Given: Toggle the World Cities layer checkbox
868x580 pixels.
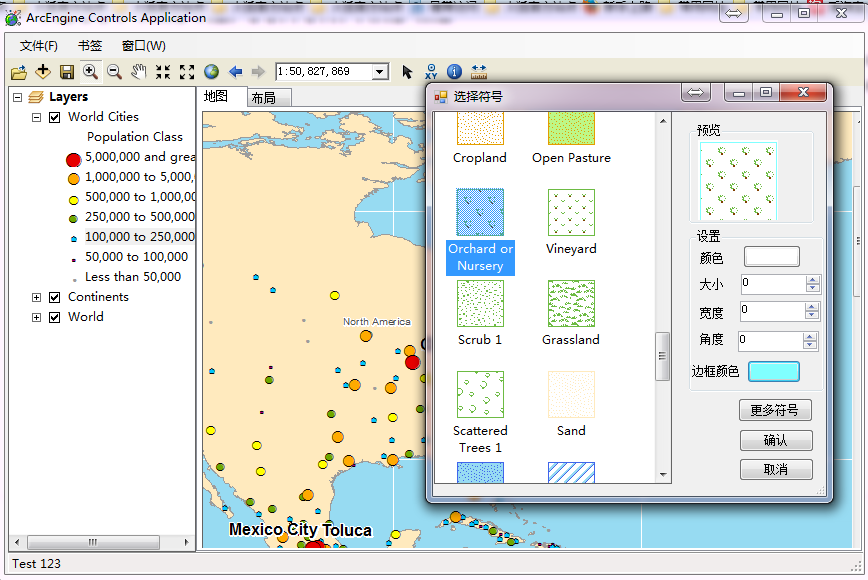Looking at the screenshot, I should coord(54,117).
